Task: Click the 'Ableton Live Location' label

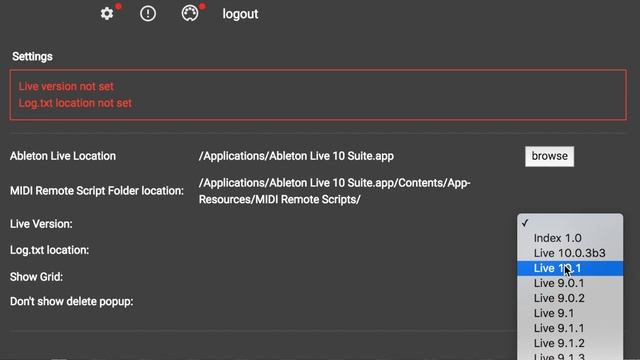Action: coord(63,156)
